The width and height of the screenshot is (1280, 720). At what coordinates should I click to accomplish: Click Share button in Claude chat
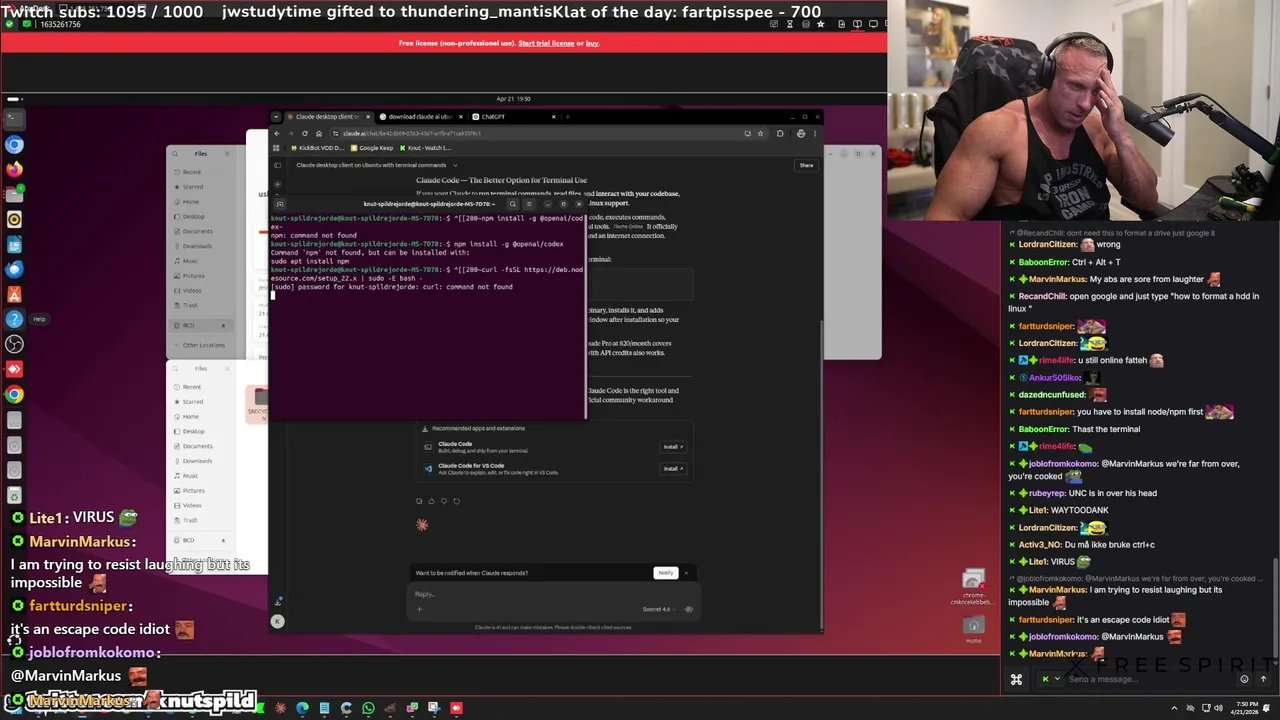coord(806,165)
